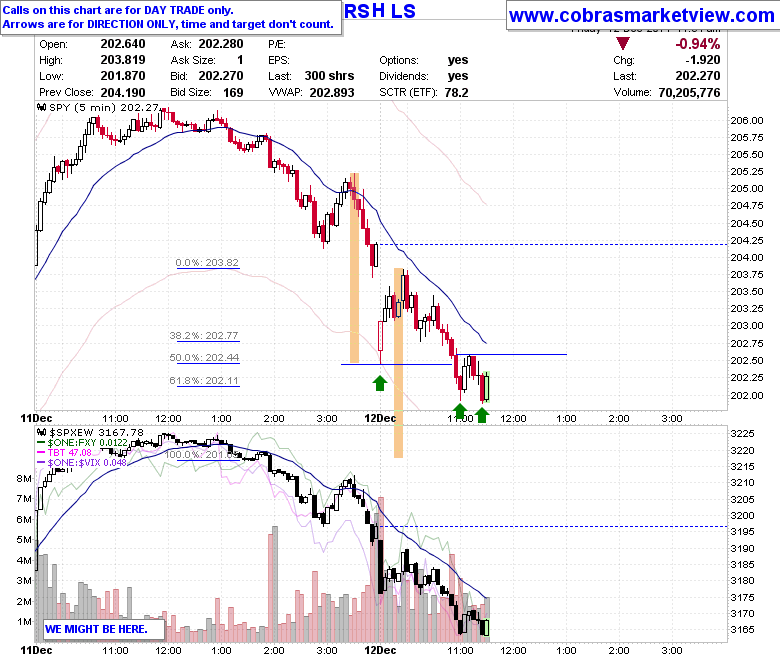
Task: Click the Last 300 shrs value
Action: tap(329, 76)
